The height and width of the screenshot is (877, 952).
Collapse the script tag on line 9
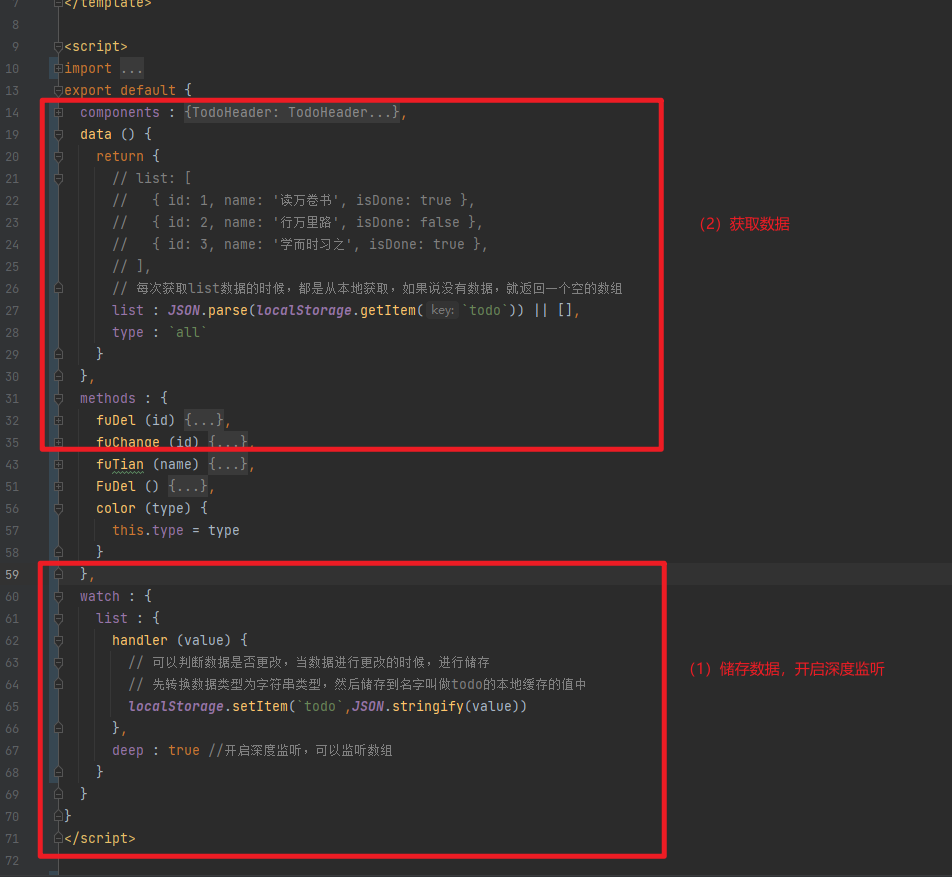coord(58,47)
